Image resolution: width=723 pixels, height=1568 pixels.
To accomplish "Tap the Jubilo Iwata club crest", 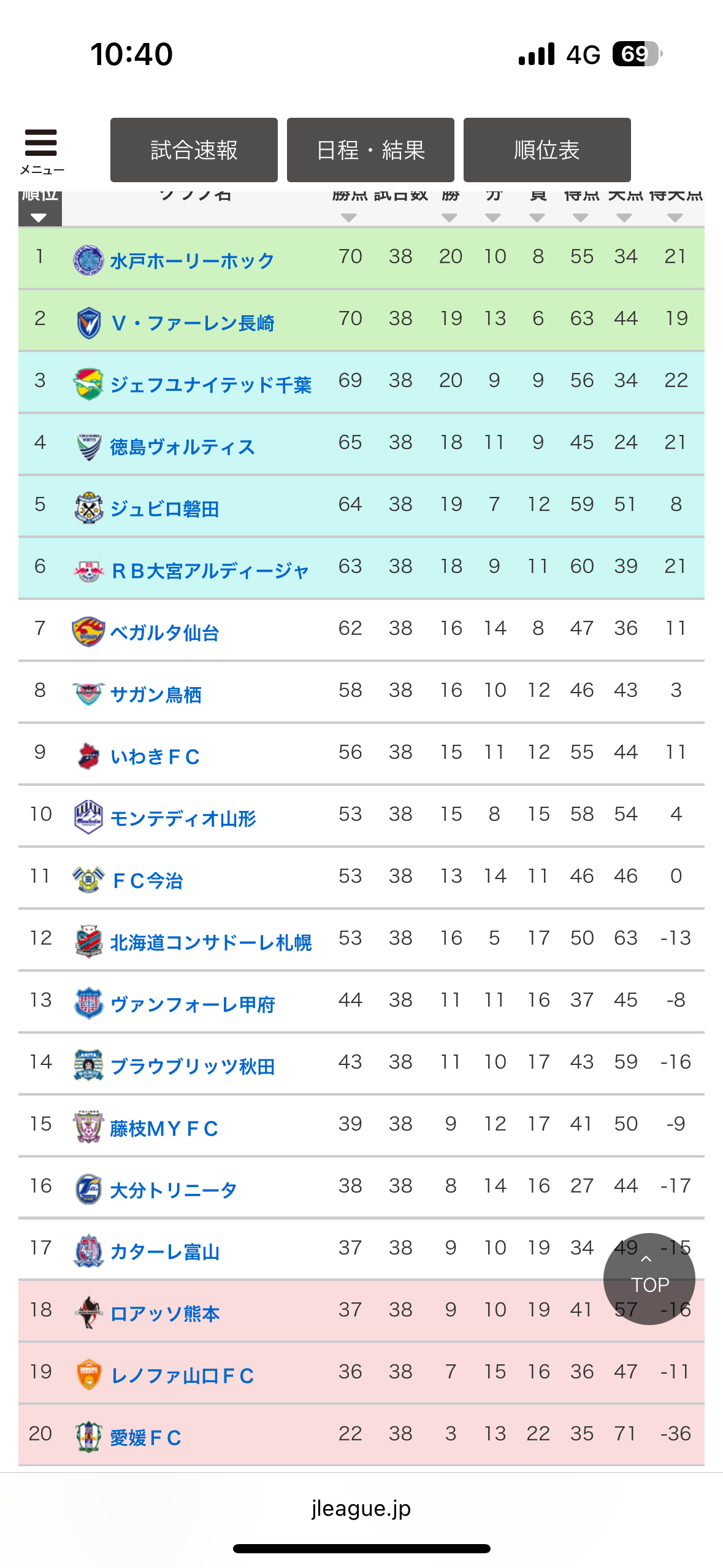I will coord(88,508).
